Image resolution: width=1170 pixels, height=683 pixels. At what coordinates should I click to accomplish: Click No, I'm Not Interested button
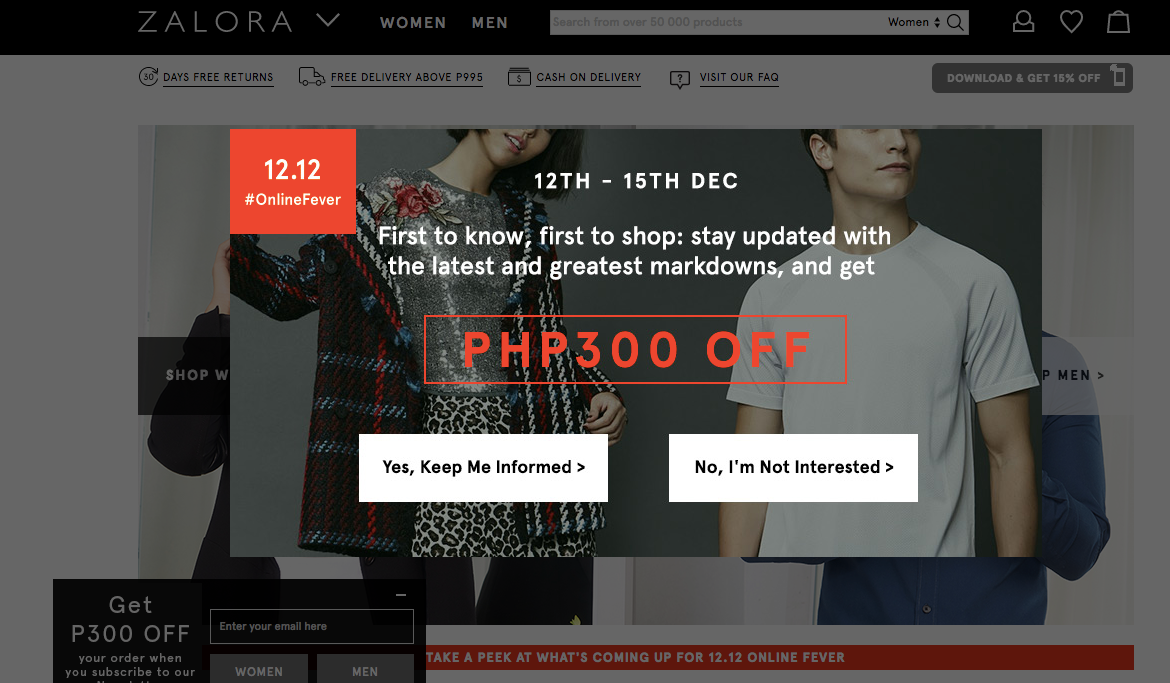point(793,468)
